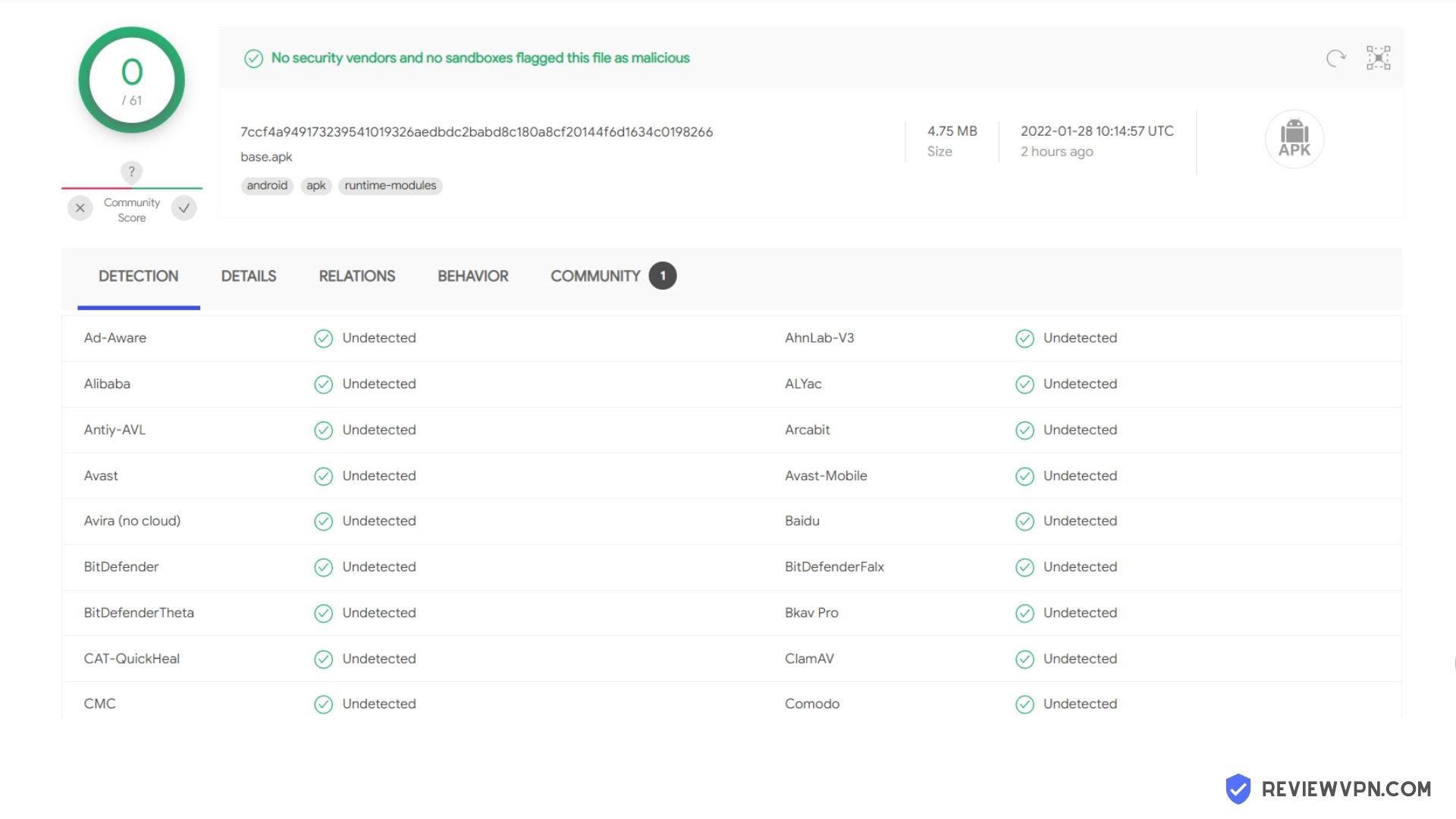This screenshot has height=819, width=1456.
Task: Click the Avast-Mobile undetected check icon
Action: pos(1025,476)
